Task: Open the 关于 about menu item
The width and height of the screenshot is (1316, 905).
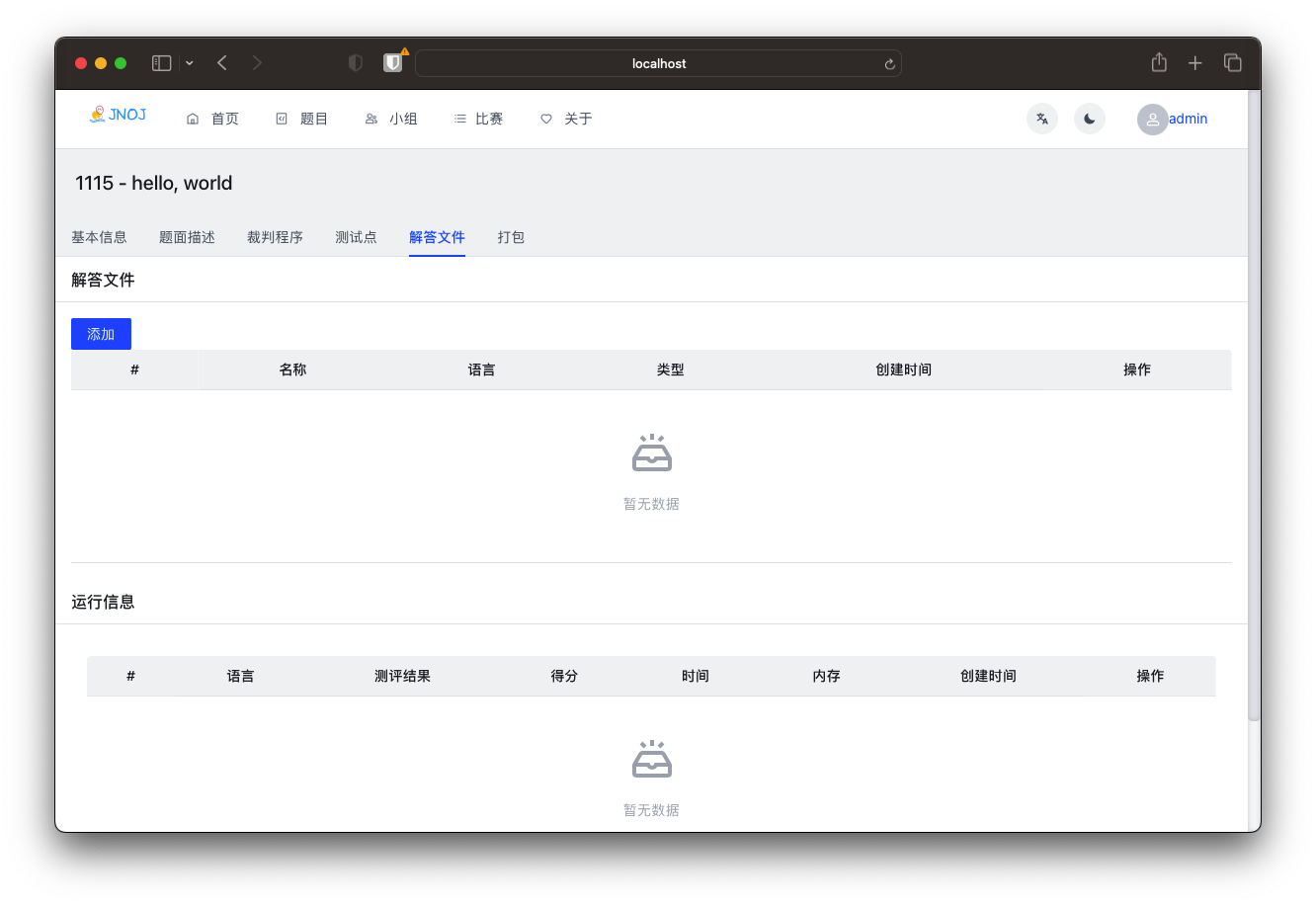Action: pos(566,119)
